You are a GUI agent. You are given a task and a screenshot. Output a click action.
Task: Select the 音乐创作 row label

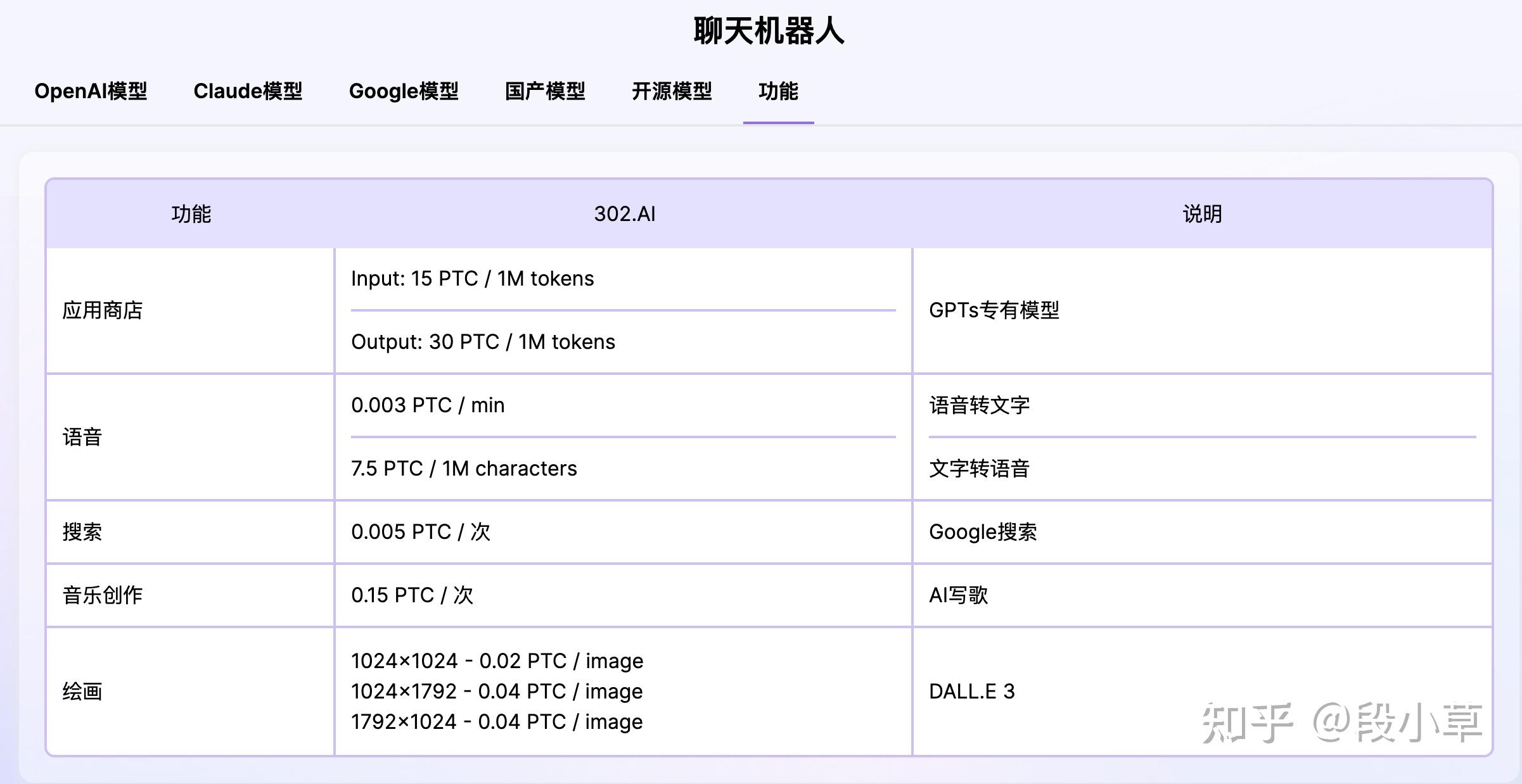[x=103, y=595]
